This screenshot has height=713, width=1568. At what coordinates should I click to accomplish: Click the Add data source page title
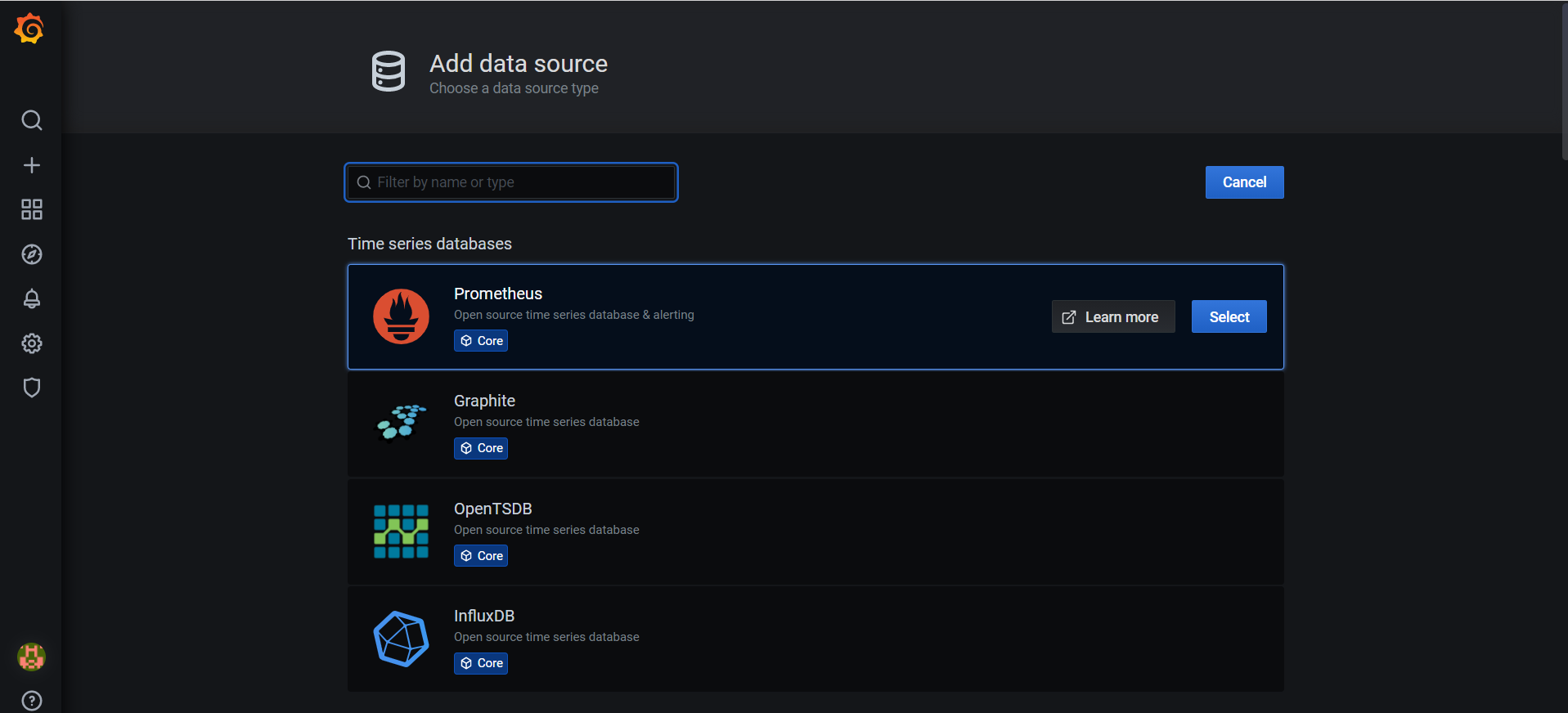point(519,64)
